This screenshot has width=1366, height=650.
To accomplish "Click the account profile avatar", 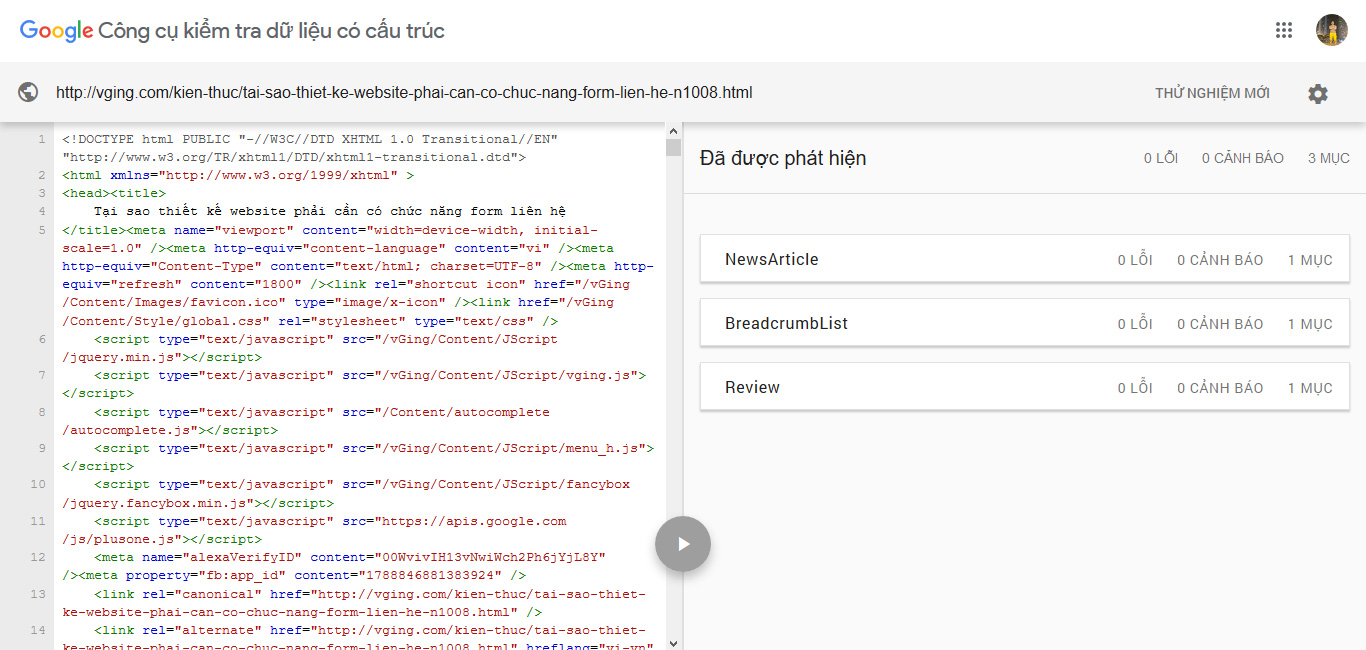I will [x=1331, y=30].
